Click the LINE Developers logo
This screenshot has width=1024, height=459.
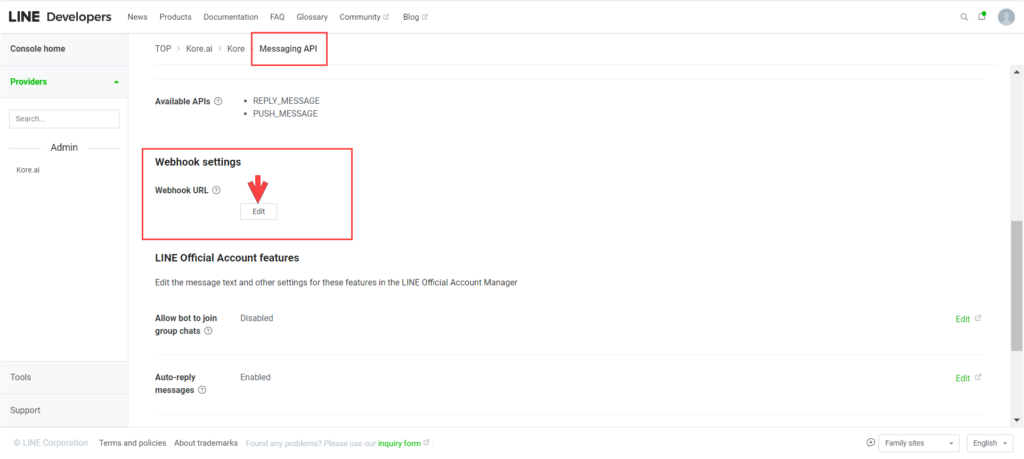click(62, 17)
